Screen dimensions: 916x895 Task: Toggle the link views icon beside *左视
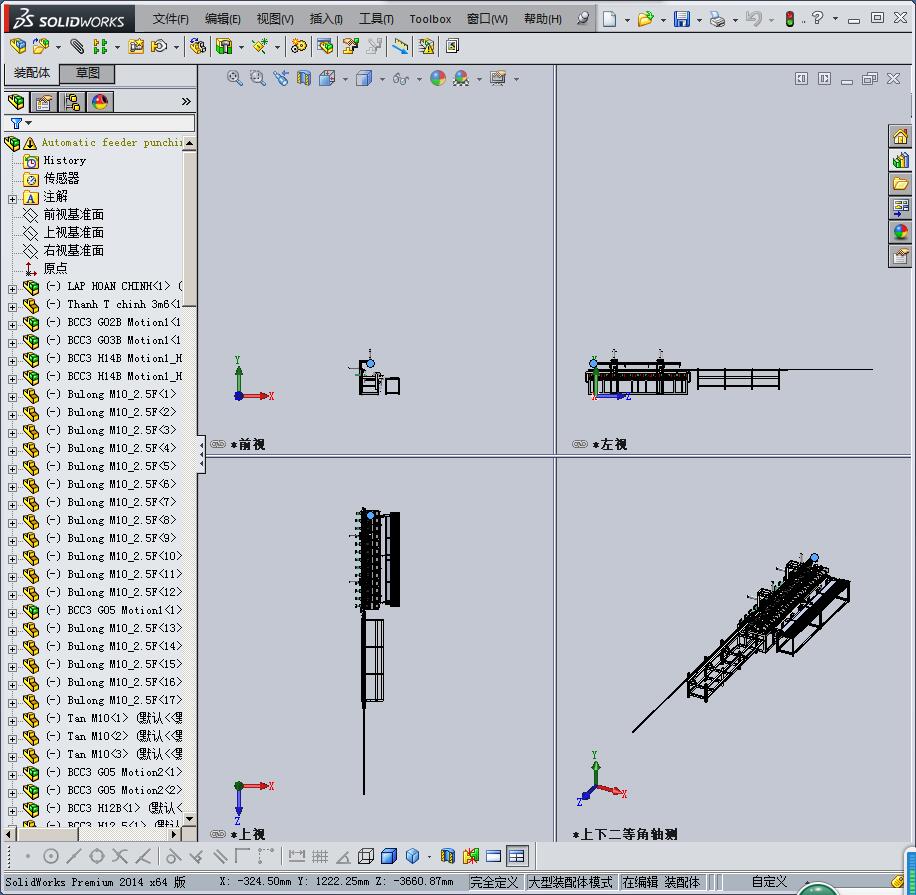pos(580,444)
